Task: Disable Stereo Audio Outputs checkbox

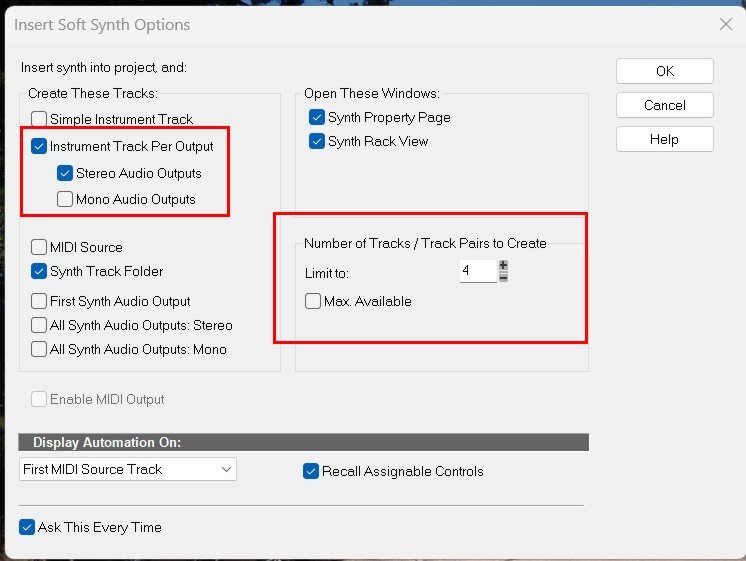Action: click(x=66, y=173)
